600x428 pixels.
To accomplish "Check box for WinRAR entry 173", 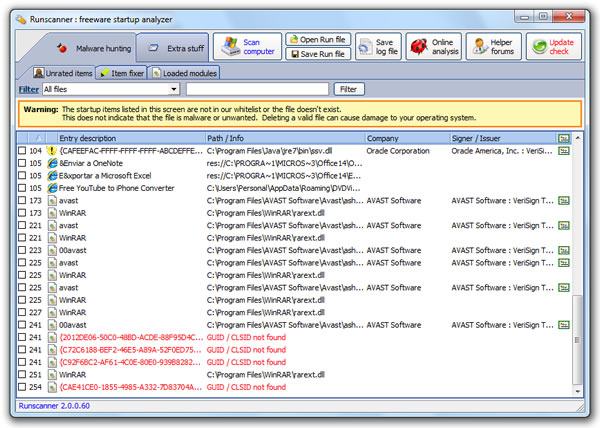I will (x=22, y=213).
